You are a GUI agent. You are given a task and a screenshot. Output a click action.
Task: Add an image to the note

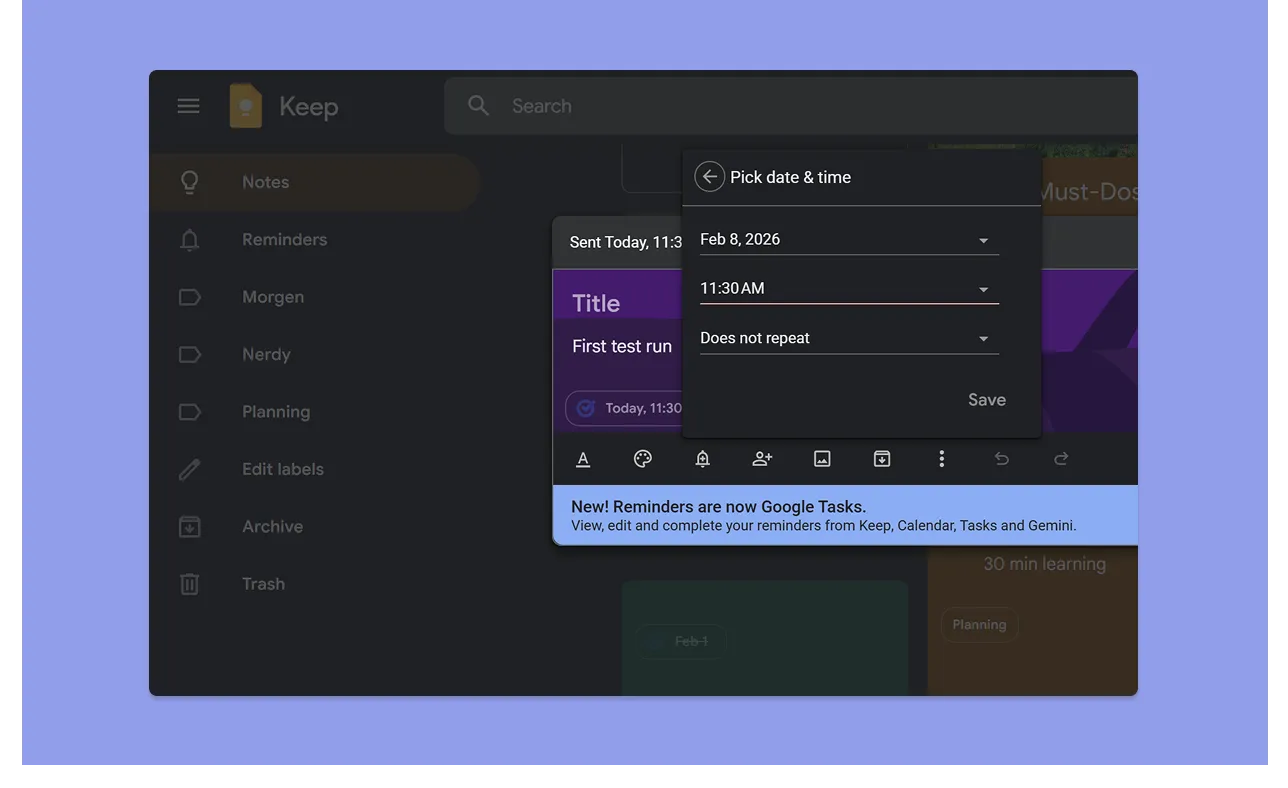coord(822,458)
